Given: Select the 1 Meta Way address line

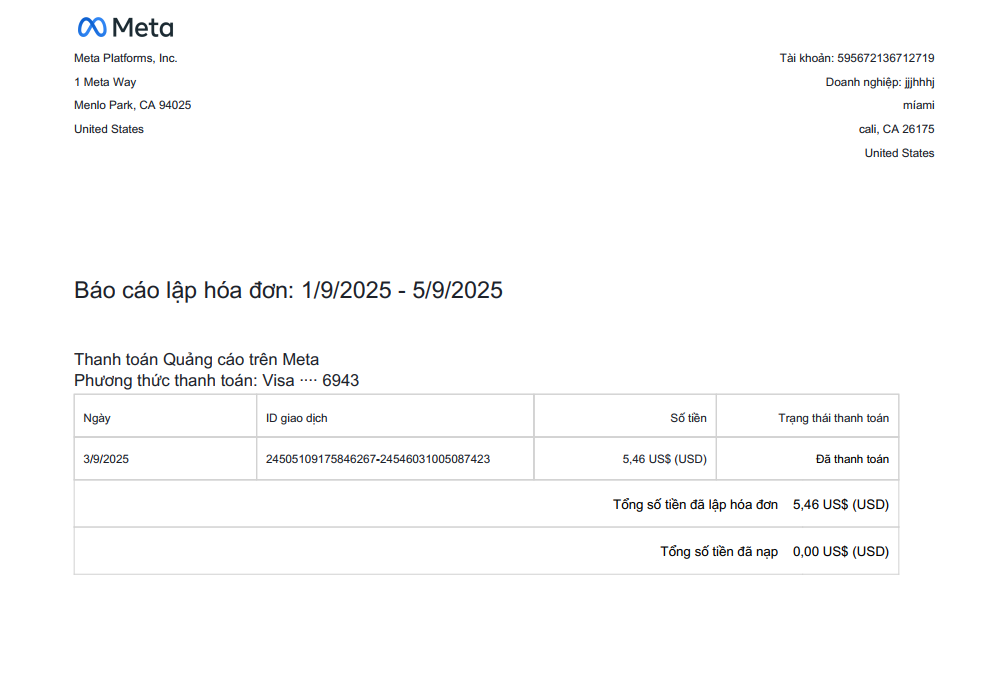Looking at the screenshot, I should (x=105, y=82).
